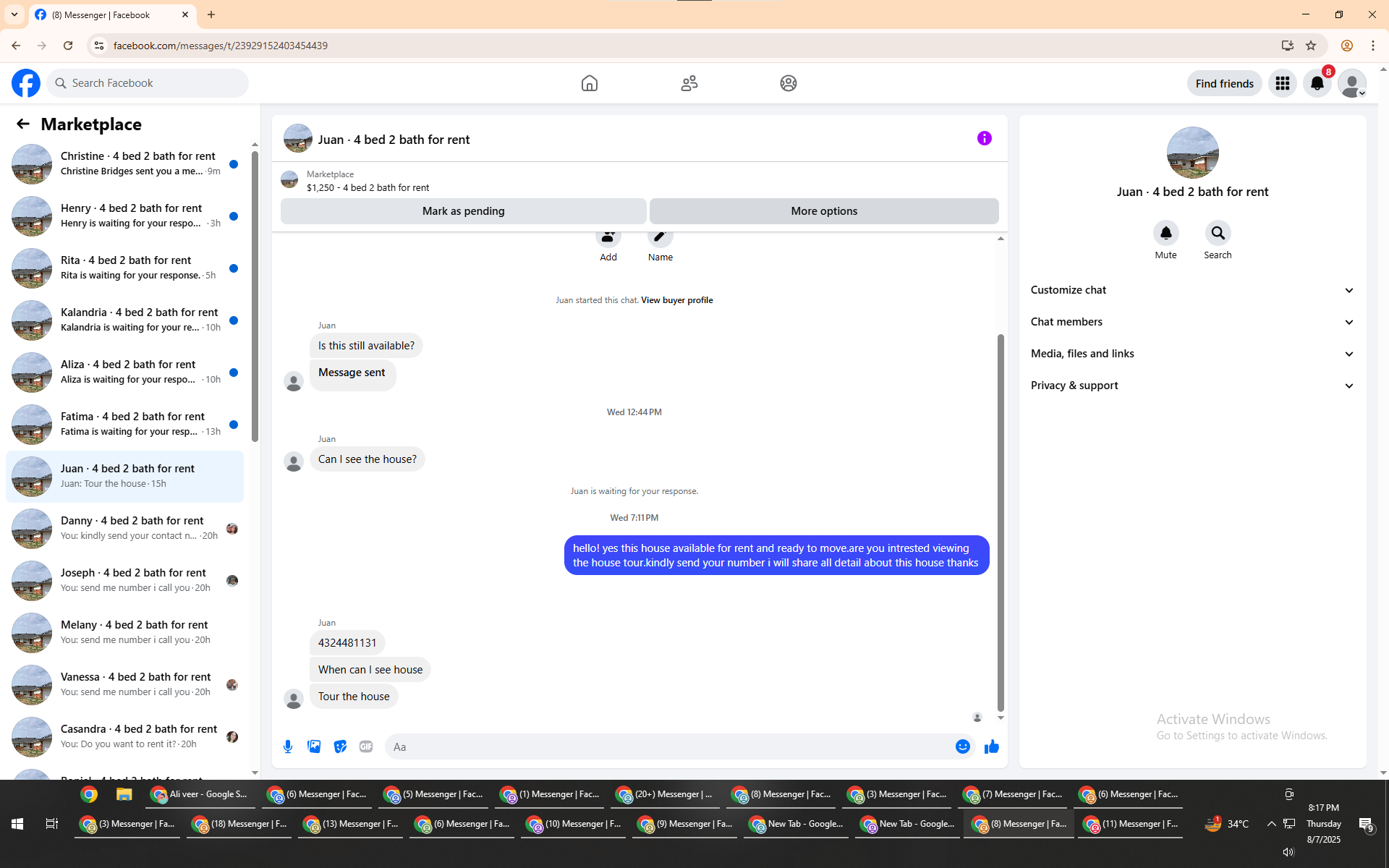Click Mark as pending button

(464, 211)
